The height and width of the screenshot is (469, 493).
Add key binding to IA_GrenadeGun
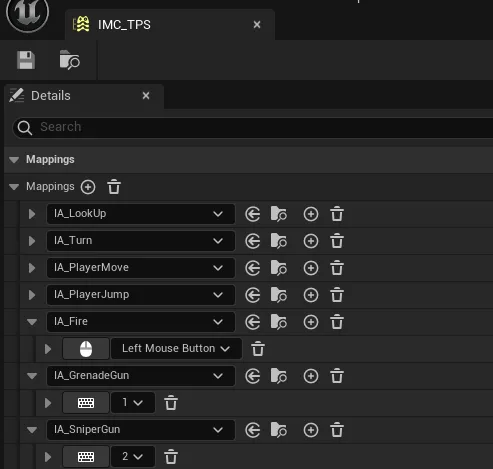(311, 376)
